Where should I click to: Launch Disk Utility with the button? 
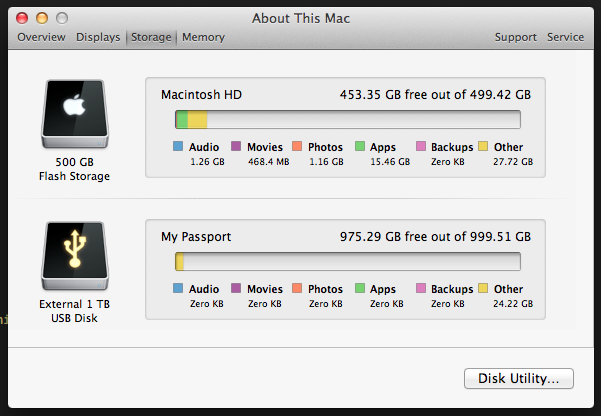click(x=519, y=378)
